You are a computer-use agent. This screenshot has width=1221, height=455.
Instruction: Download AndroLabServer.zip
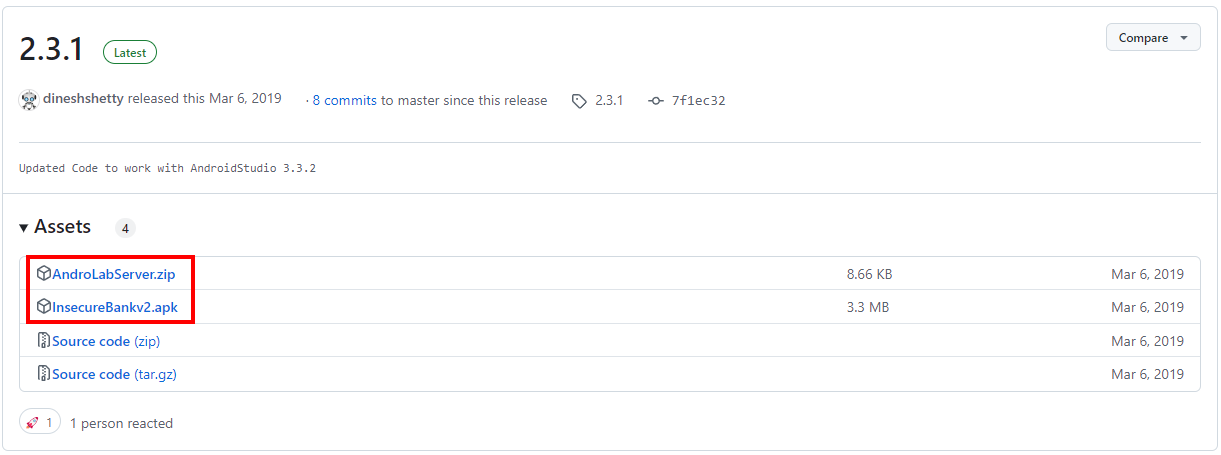[x=113, y=274]
